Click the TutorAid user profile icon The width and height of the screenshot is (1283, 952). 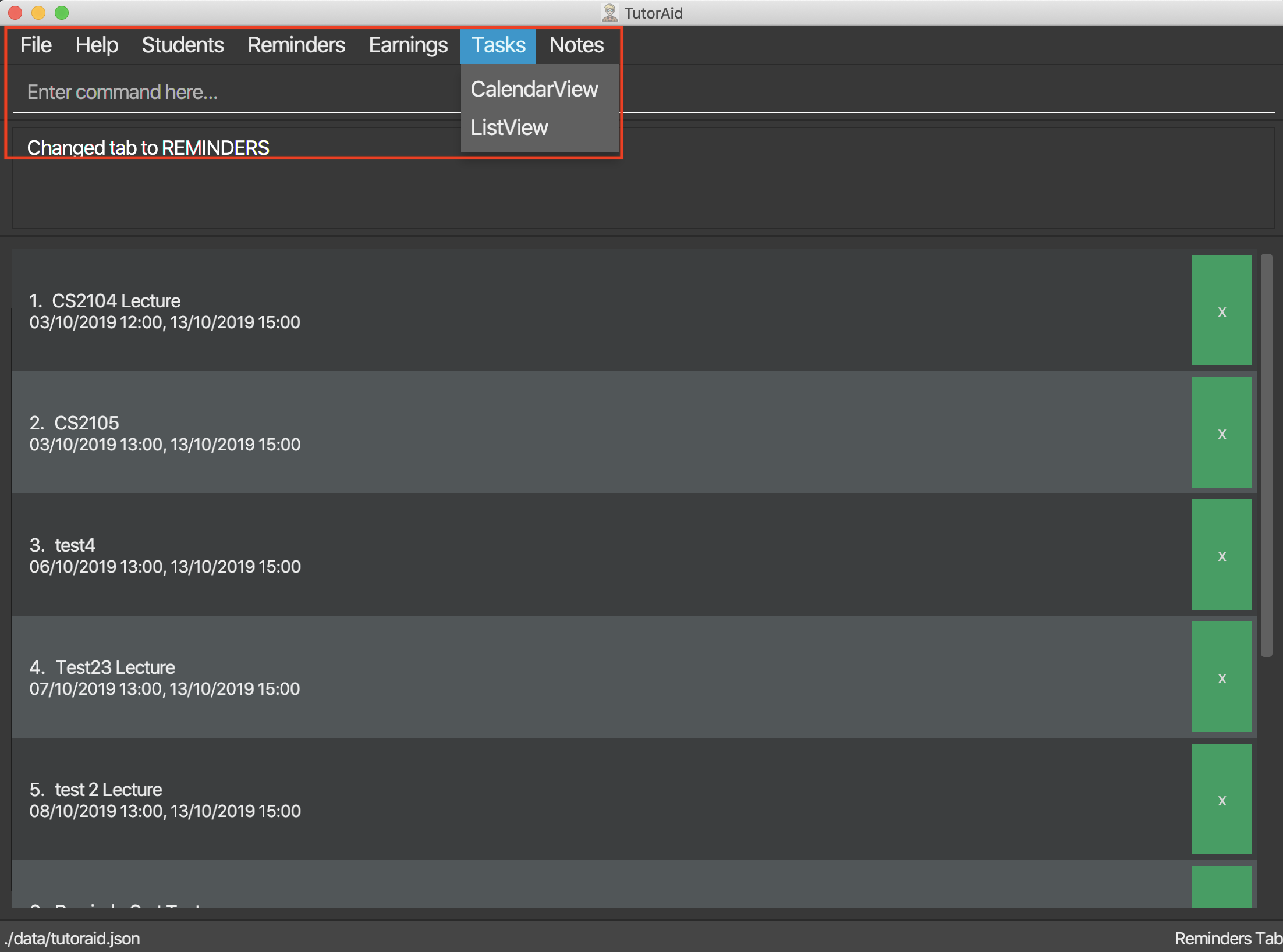pos(606,13)
